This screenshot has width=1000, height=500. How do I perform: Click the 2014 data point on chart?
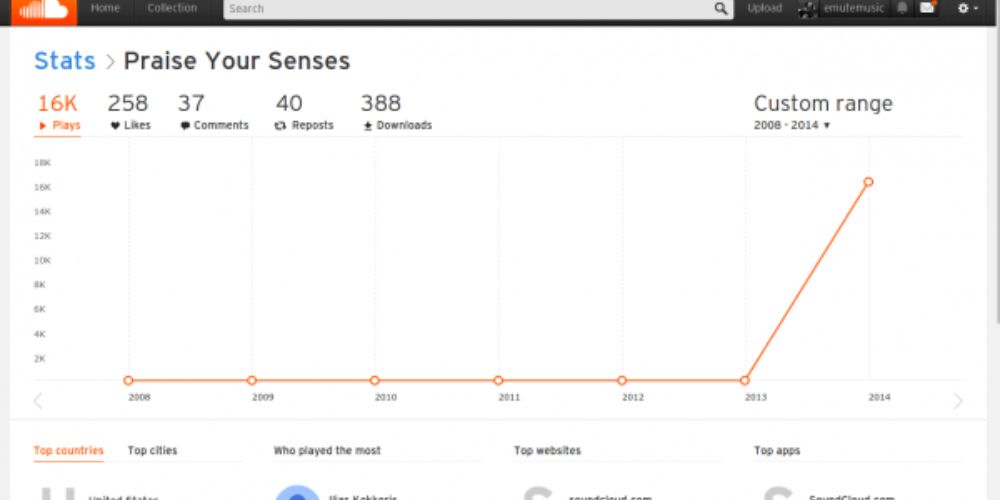point(868,182)
